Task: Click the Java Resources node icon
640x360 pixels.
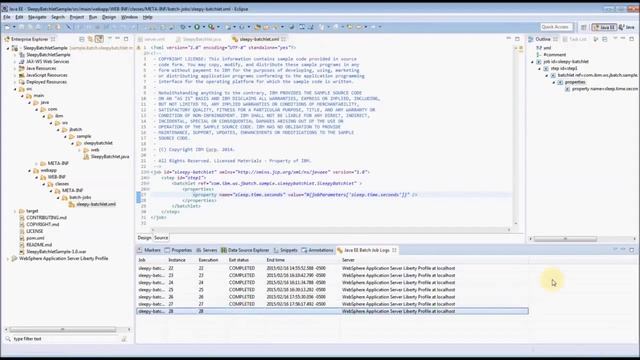Action: [22, 68]
